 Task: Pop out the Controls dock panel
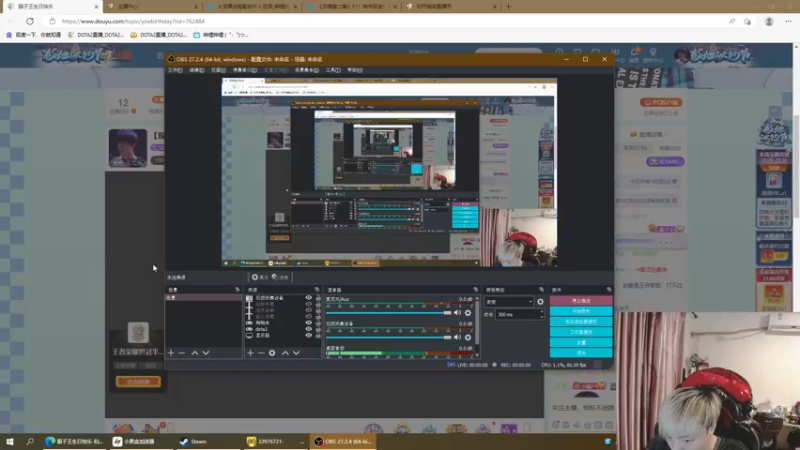pos(609,289)
